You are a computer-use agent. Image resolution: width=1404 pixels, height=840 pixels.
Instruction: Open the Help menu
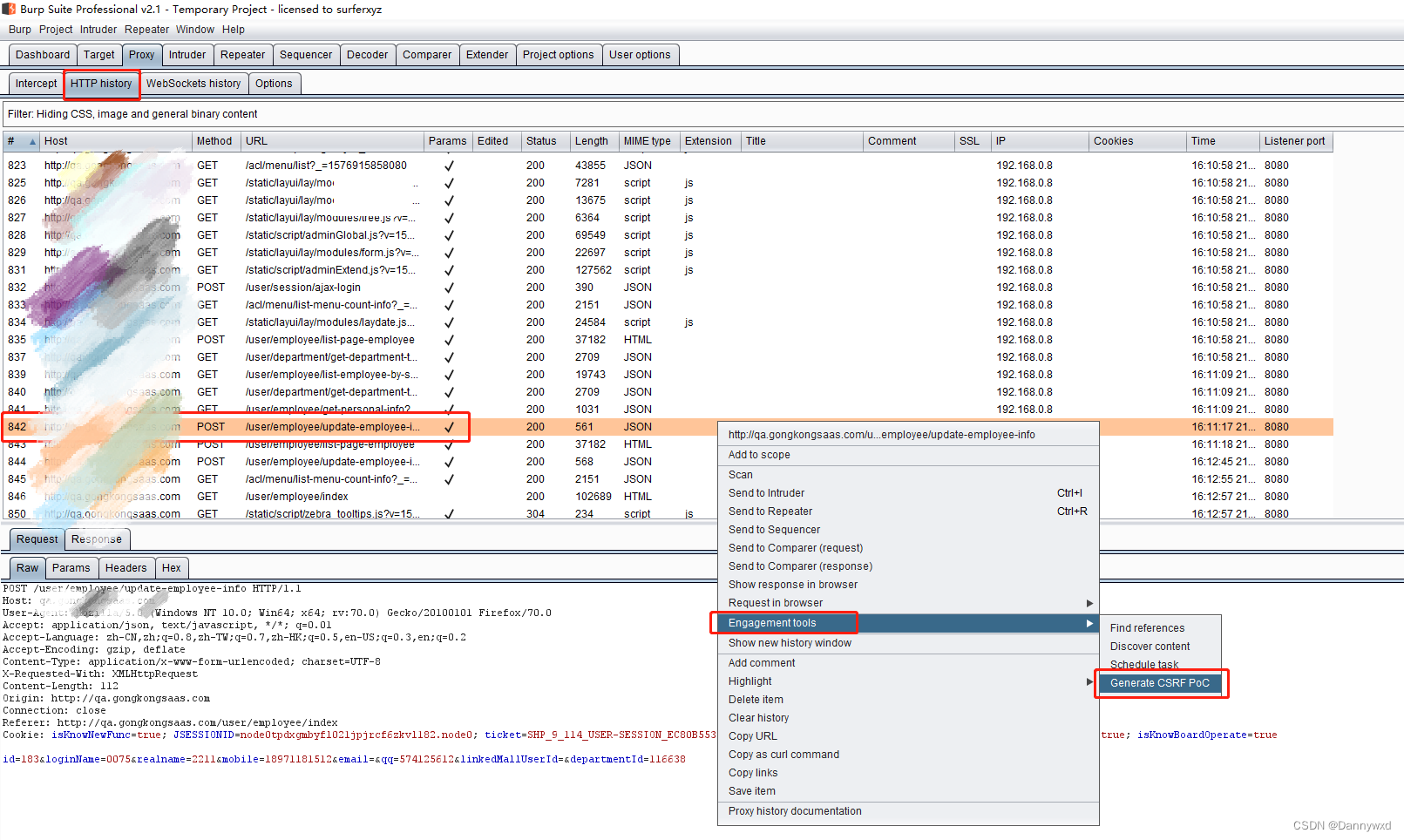click(x=234, y=30)
